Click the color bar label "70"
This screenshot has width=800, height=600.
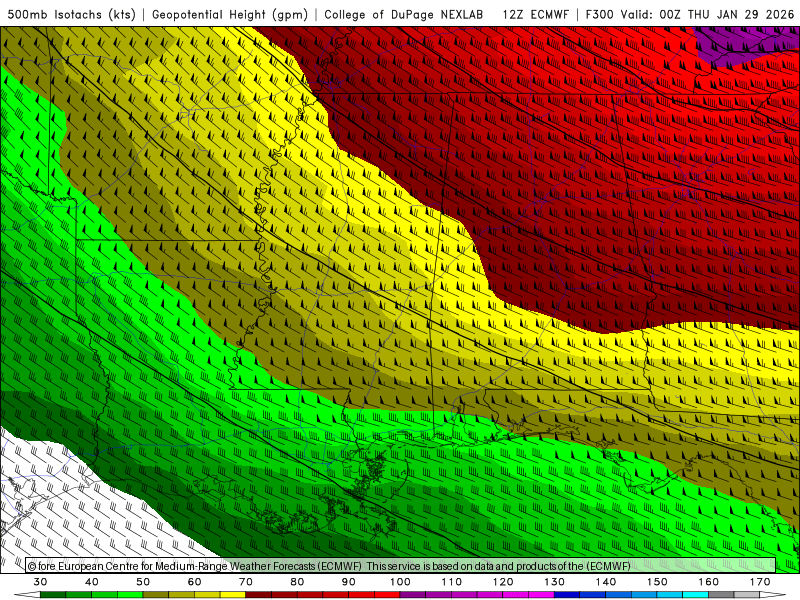coord(246,582)
